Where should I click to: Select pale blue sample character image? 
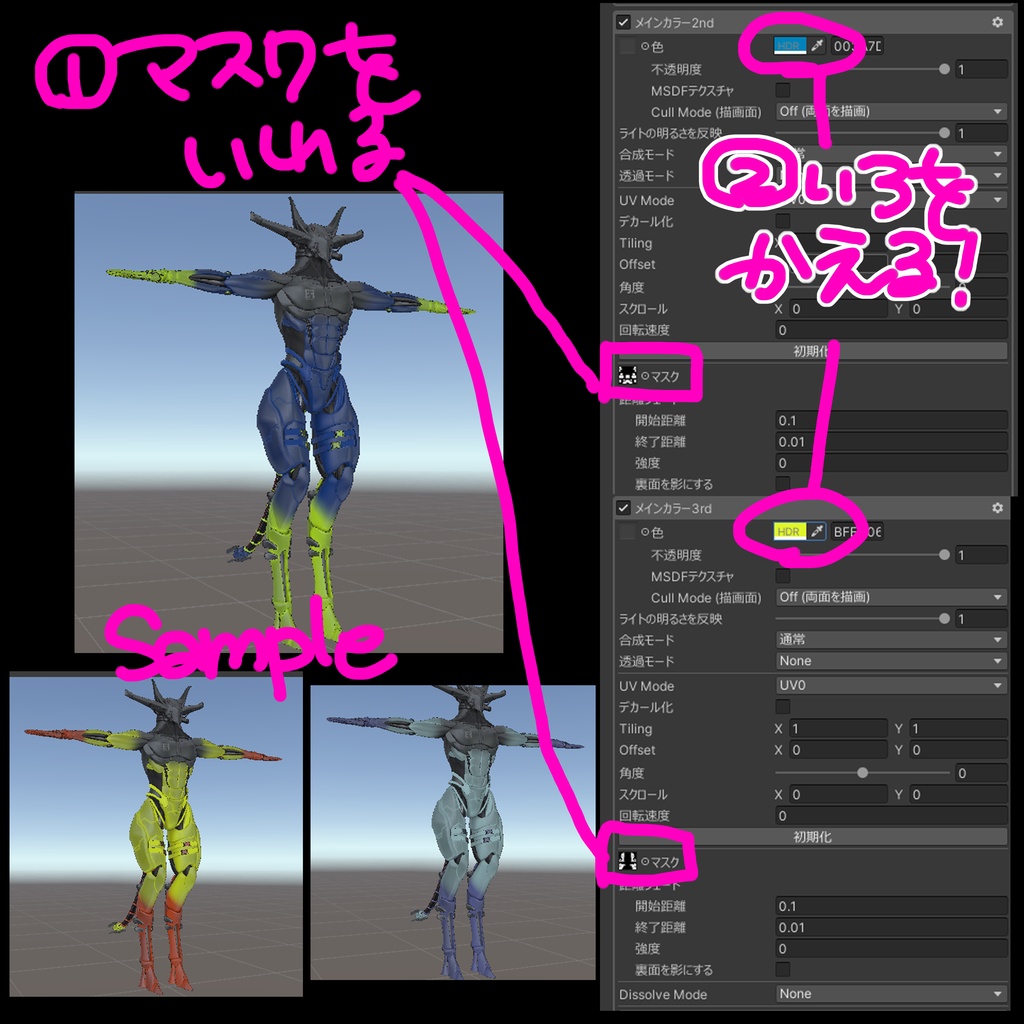pos(453,832)
